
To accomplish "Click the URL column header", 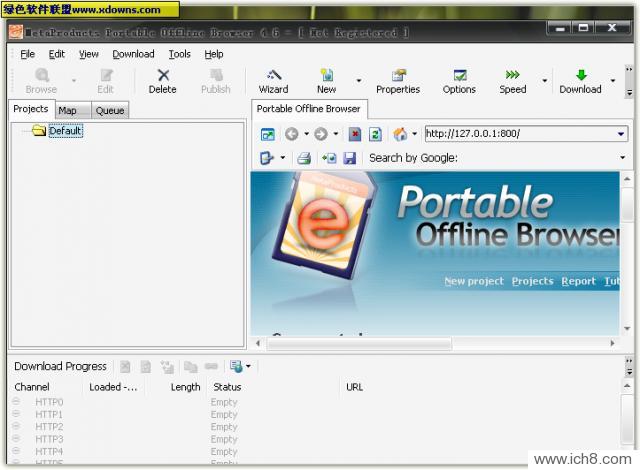I will 354,387.
